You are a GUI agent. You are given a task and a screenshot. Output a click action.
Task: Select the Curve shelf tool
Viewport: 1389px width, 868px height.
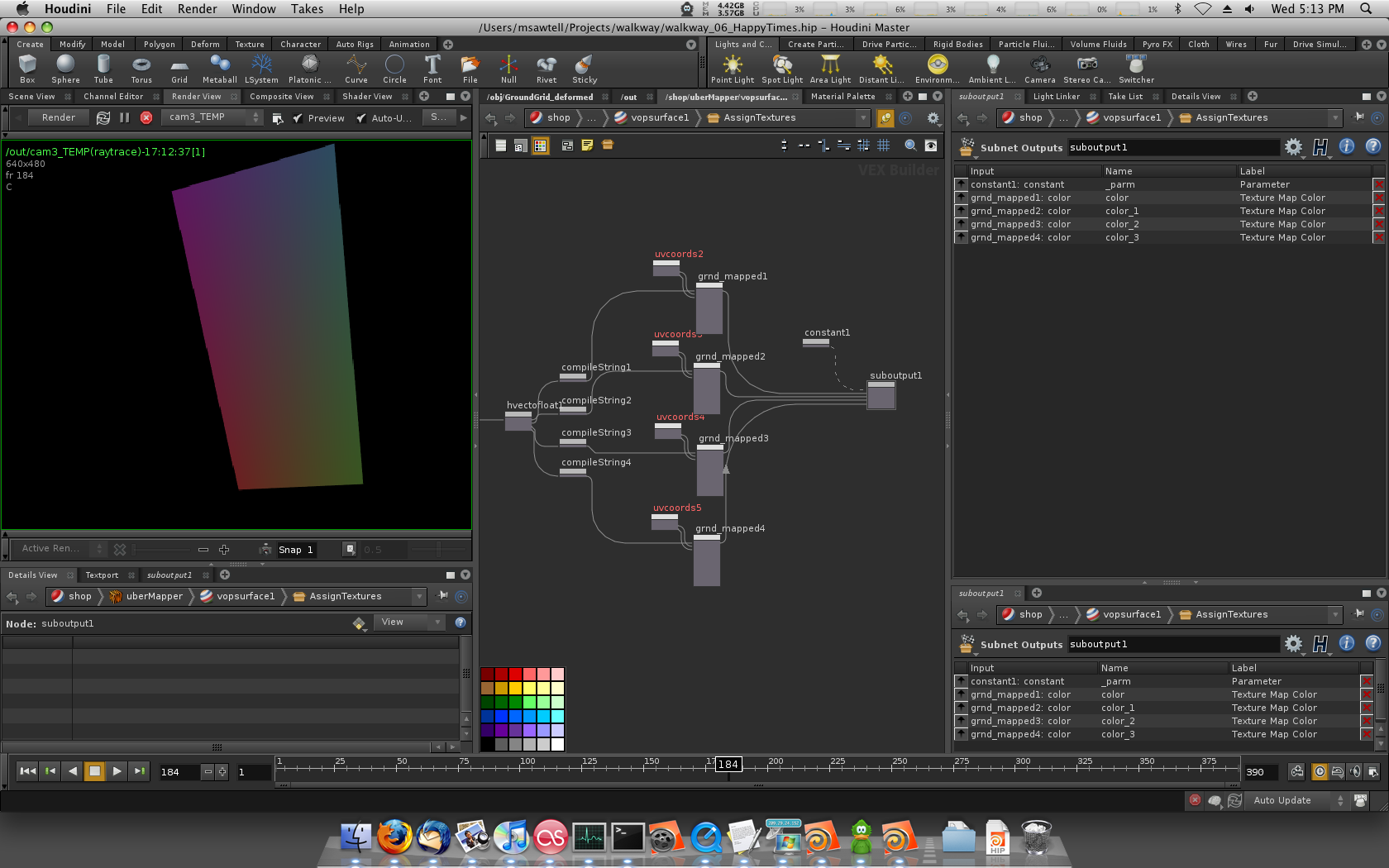tap(356, 69)
